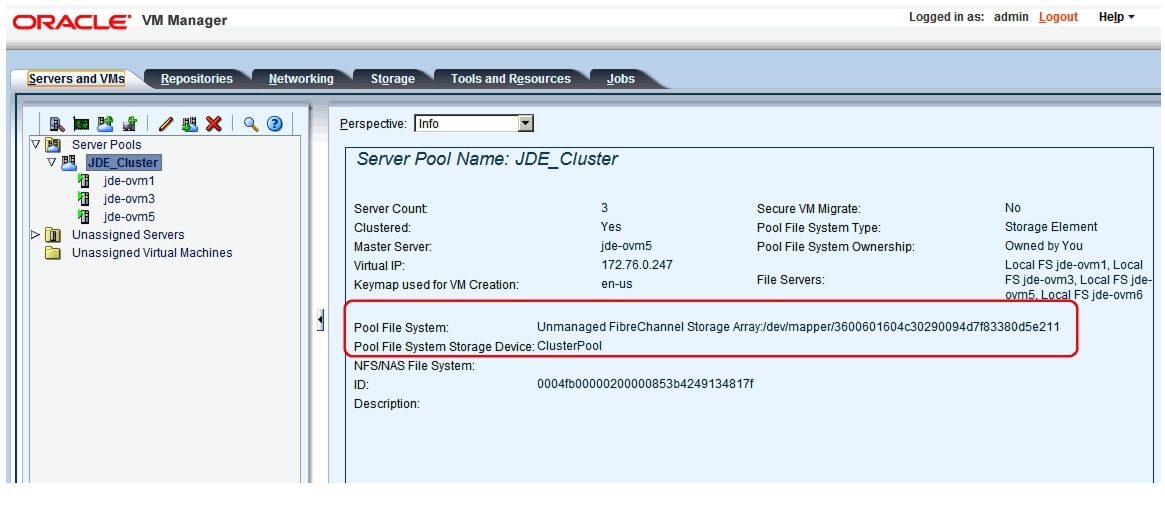Viewport: 1165px width, 515px height.
Task: Click the Secure VM Migrate label
Action: pos(808,209)
